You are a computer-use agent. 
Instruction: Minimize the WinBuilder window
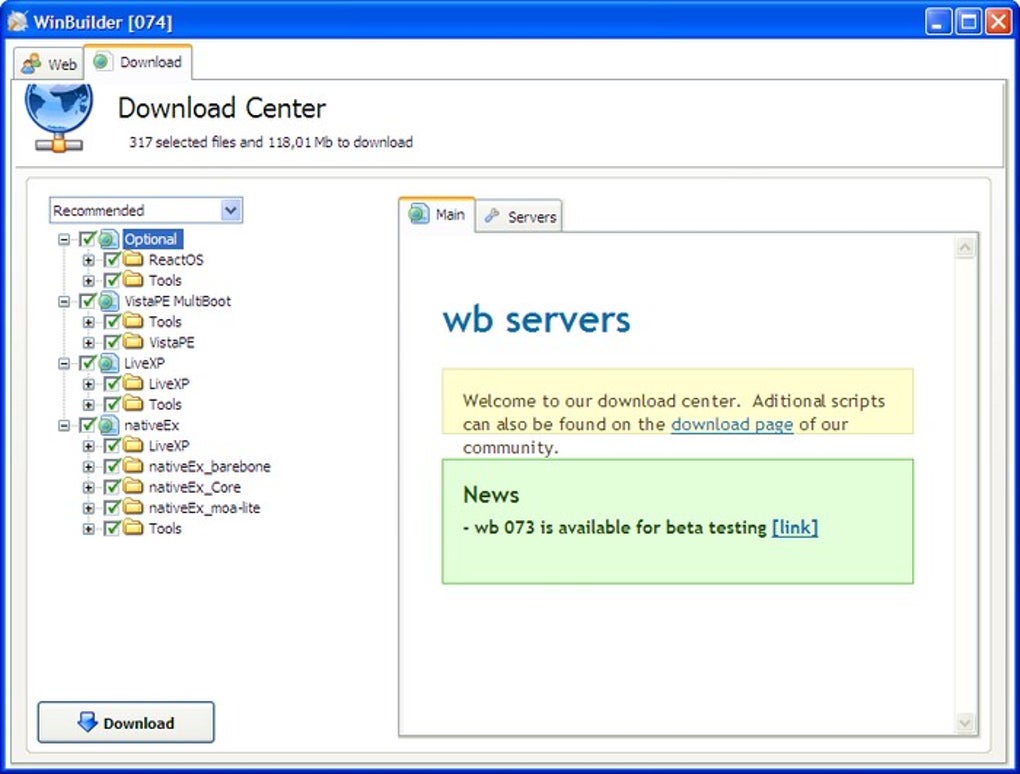[x=938, y=22]
